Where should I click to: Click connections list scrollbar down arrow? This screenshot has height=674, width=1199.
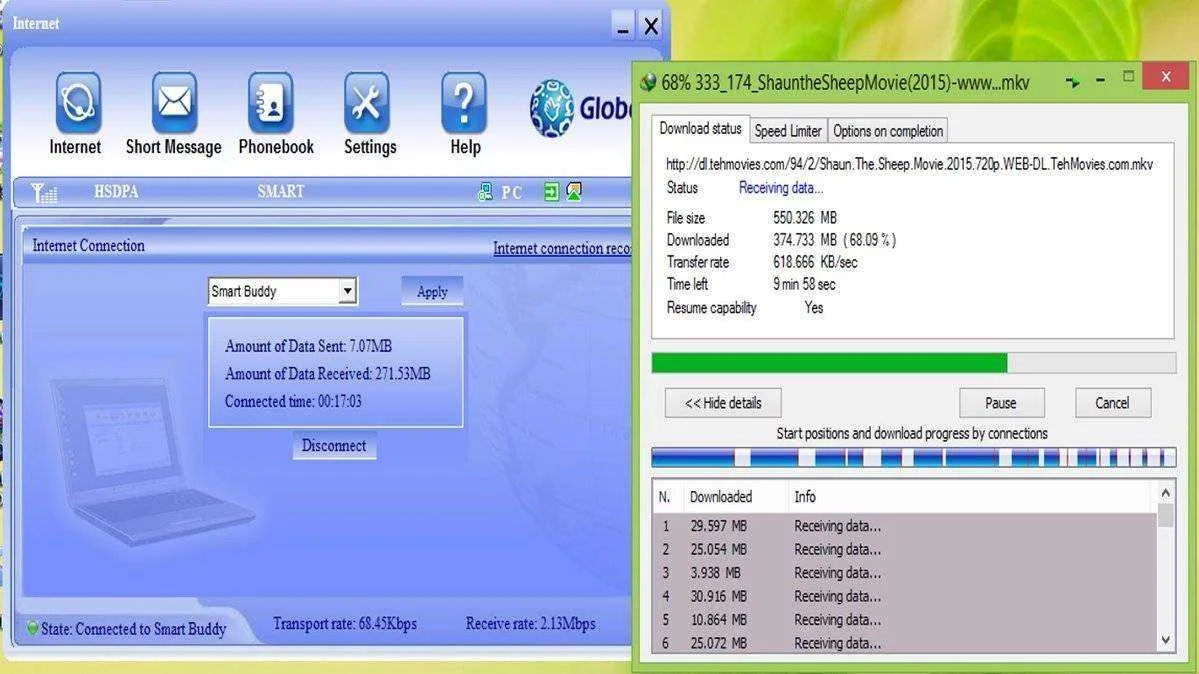pyautogui.click(x=1165, y=640)
